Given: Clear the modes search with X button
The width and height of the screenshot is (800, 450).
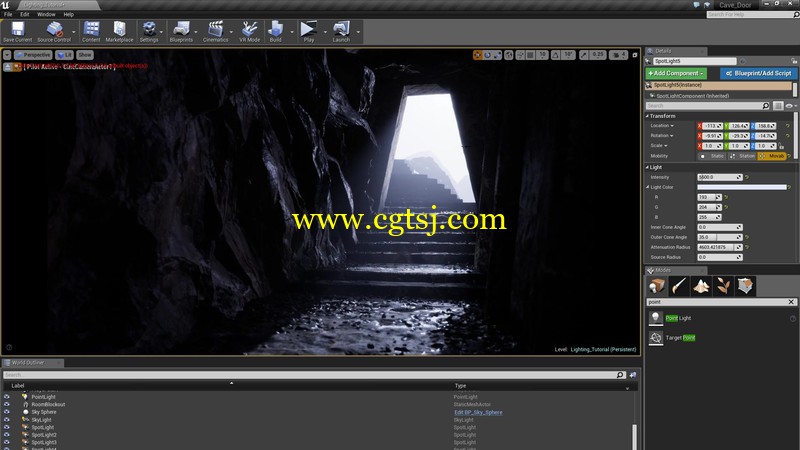Looking at the screenshot, I should pos(791,302).
